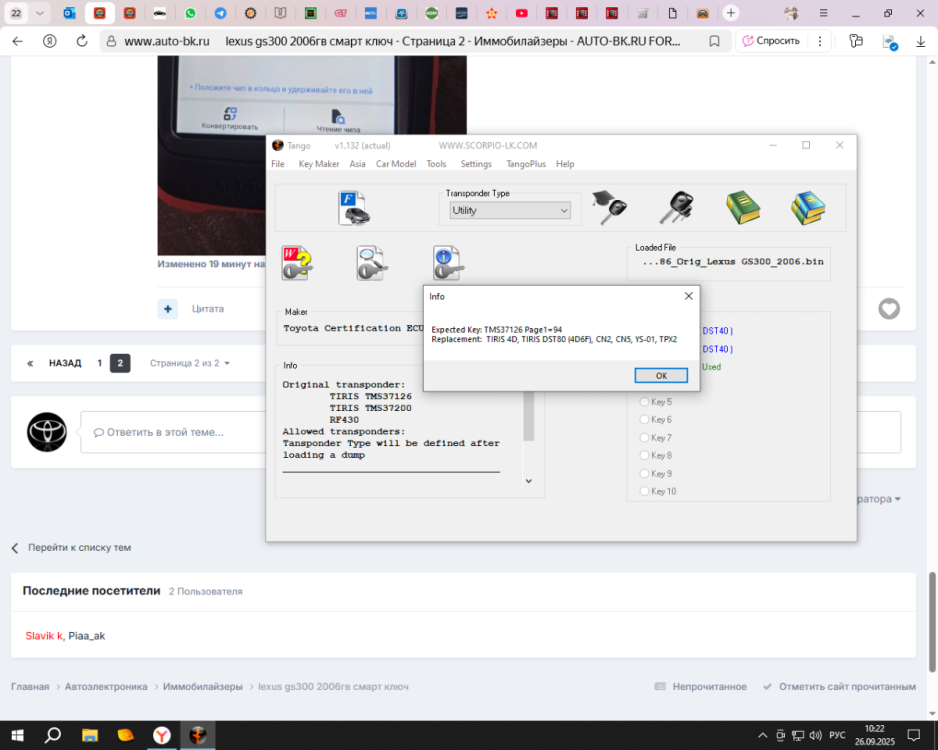The height and width of the screenshot is (750, 938).
Task: Open the TangoPlus menu
Action: [526, 164]
